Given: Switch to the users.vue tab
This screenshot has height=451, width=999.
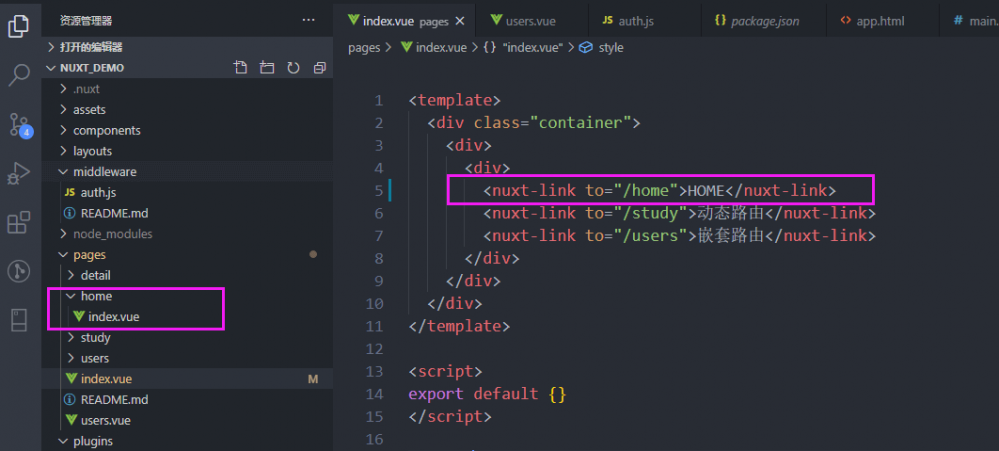Looking at the screenshot, I should [531, 21].
